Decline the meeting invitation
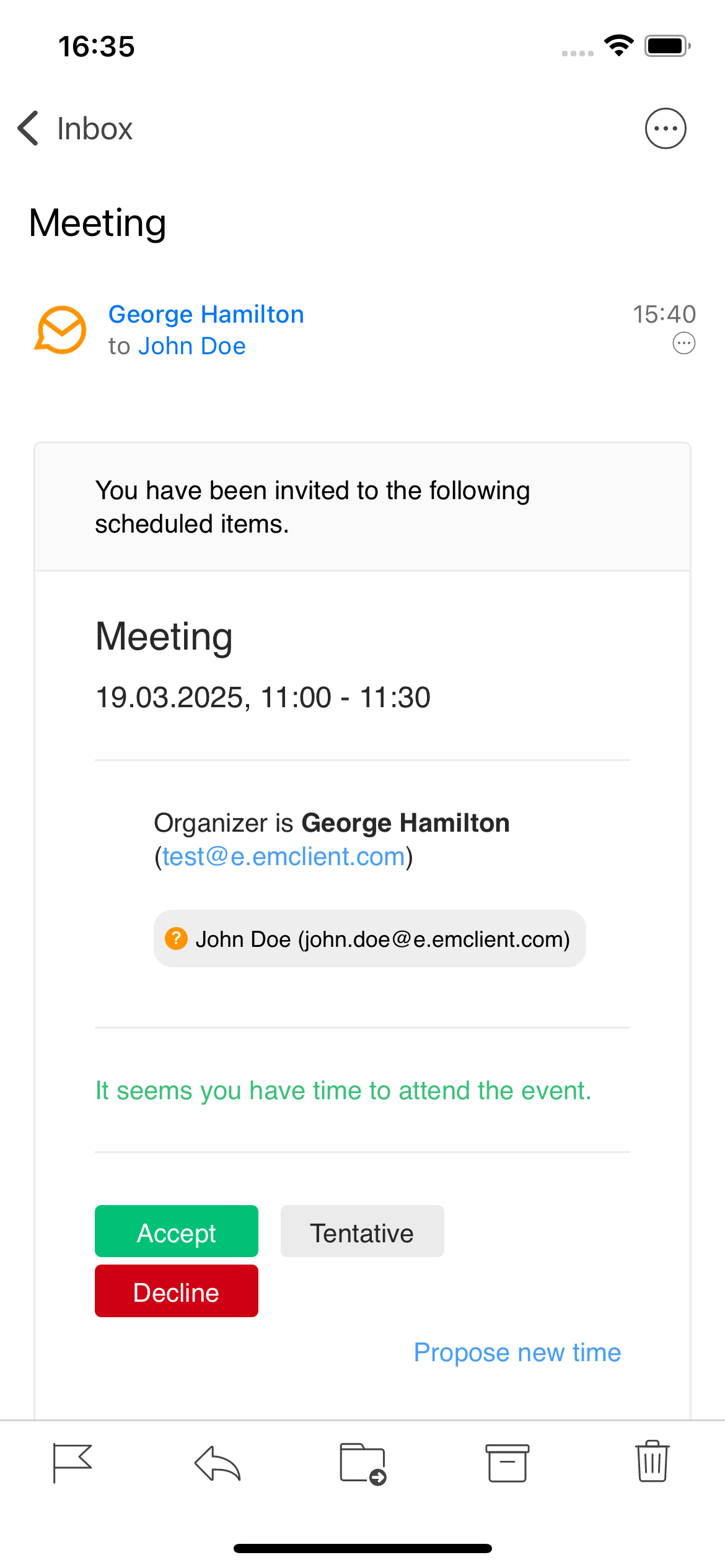 pos(177,1291)
